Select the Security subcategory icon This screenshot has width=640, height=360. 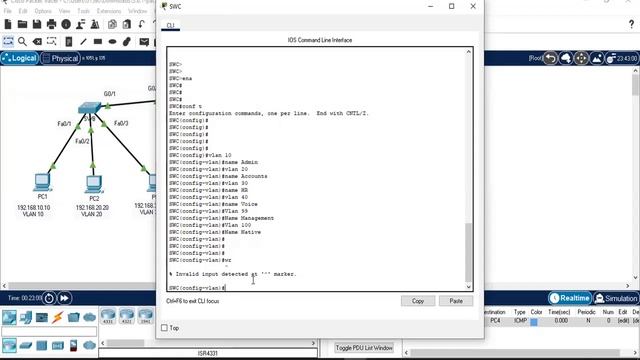73,346
